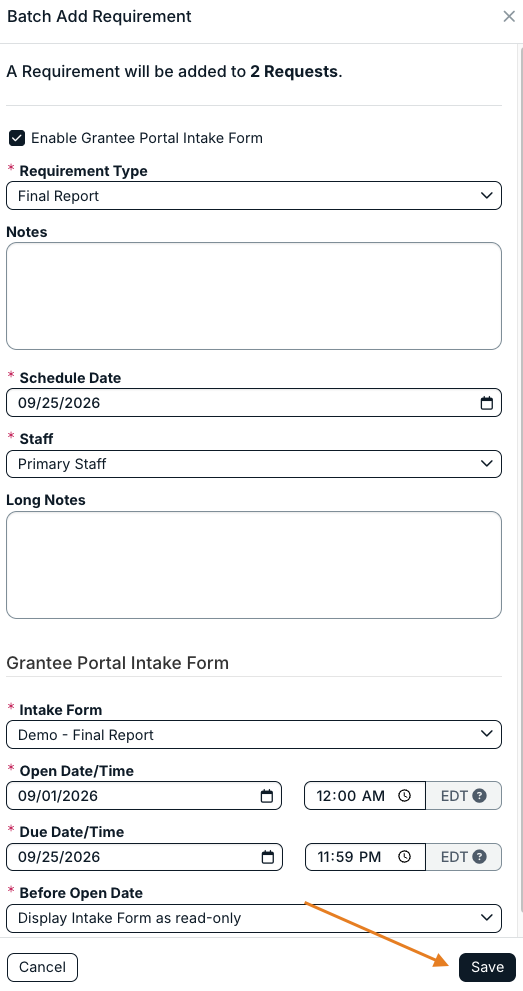The width and height of the screenshot is (523, 991).
Task: Click the clock icon beside 11:59 PM
Action: (x=404, y=857)
